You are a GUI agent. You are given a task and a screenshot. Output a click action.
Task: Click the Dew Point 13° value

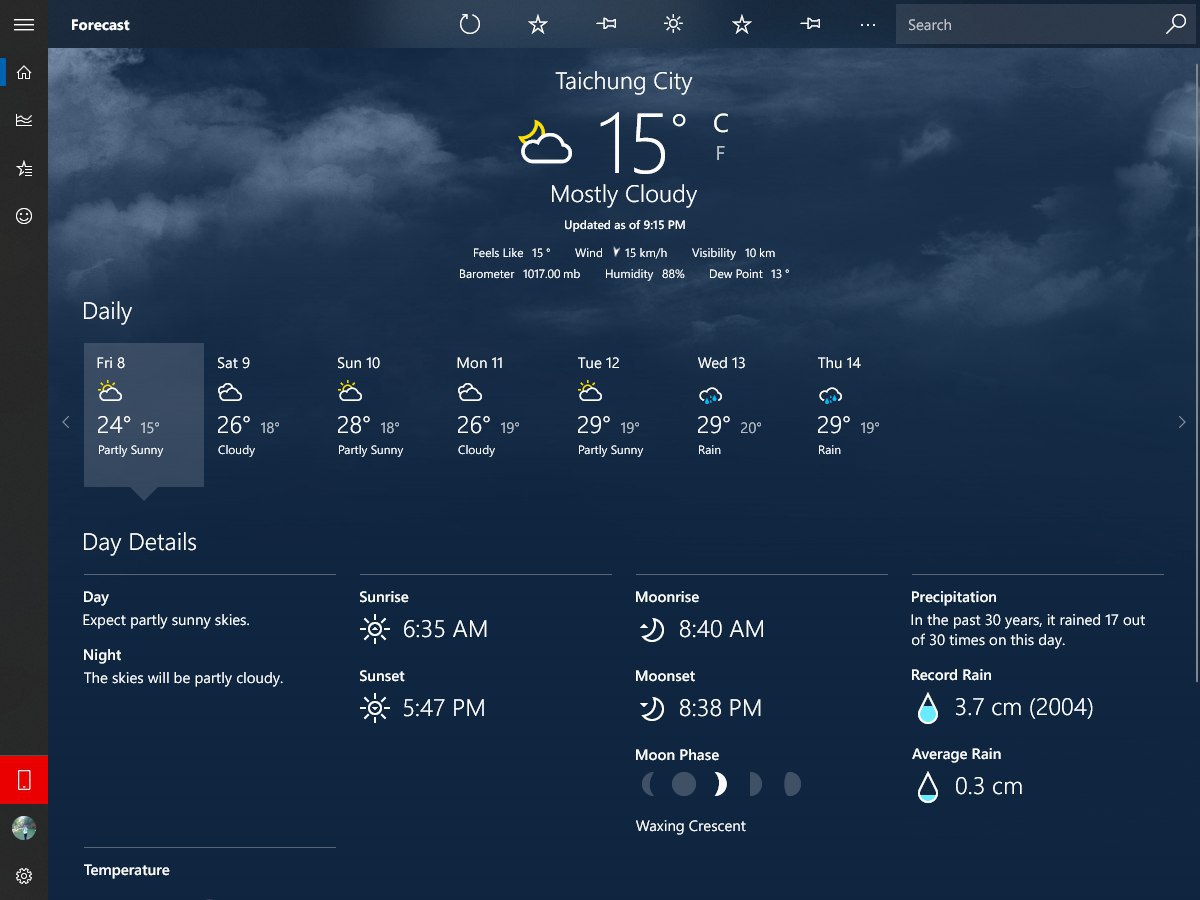pos(780,273)
